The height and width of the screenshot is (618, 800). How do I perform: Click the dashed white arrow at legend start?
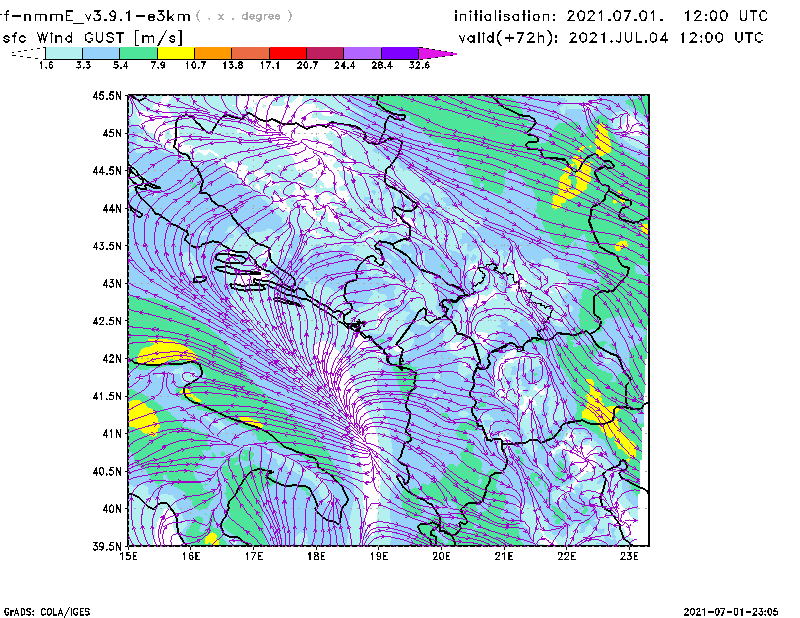pos(26,53)
